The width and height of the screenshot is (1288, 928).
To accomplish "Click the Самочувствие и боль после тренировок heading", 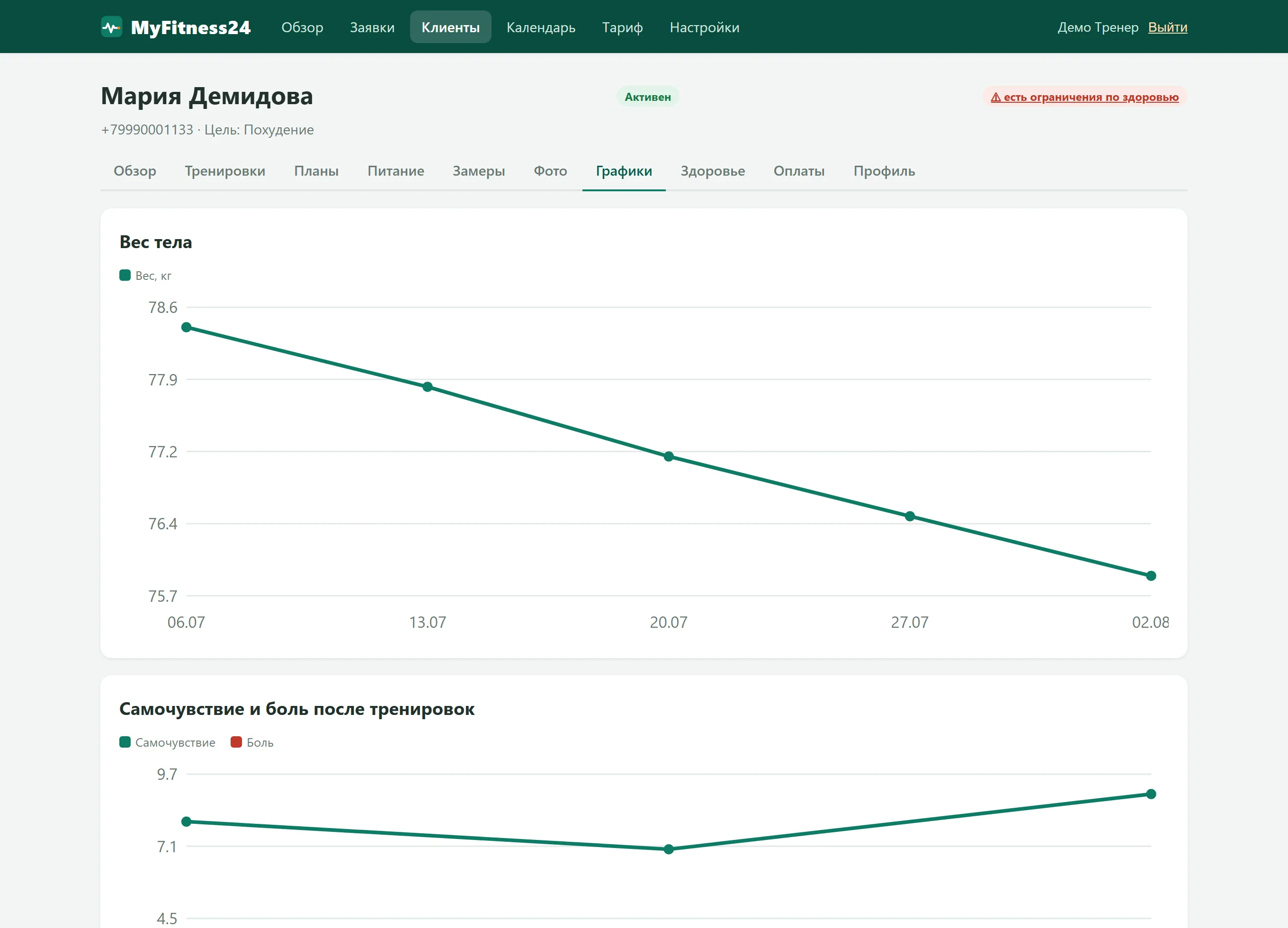I will (297, 709).
